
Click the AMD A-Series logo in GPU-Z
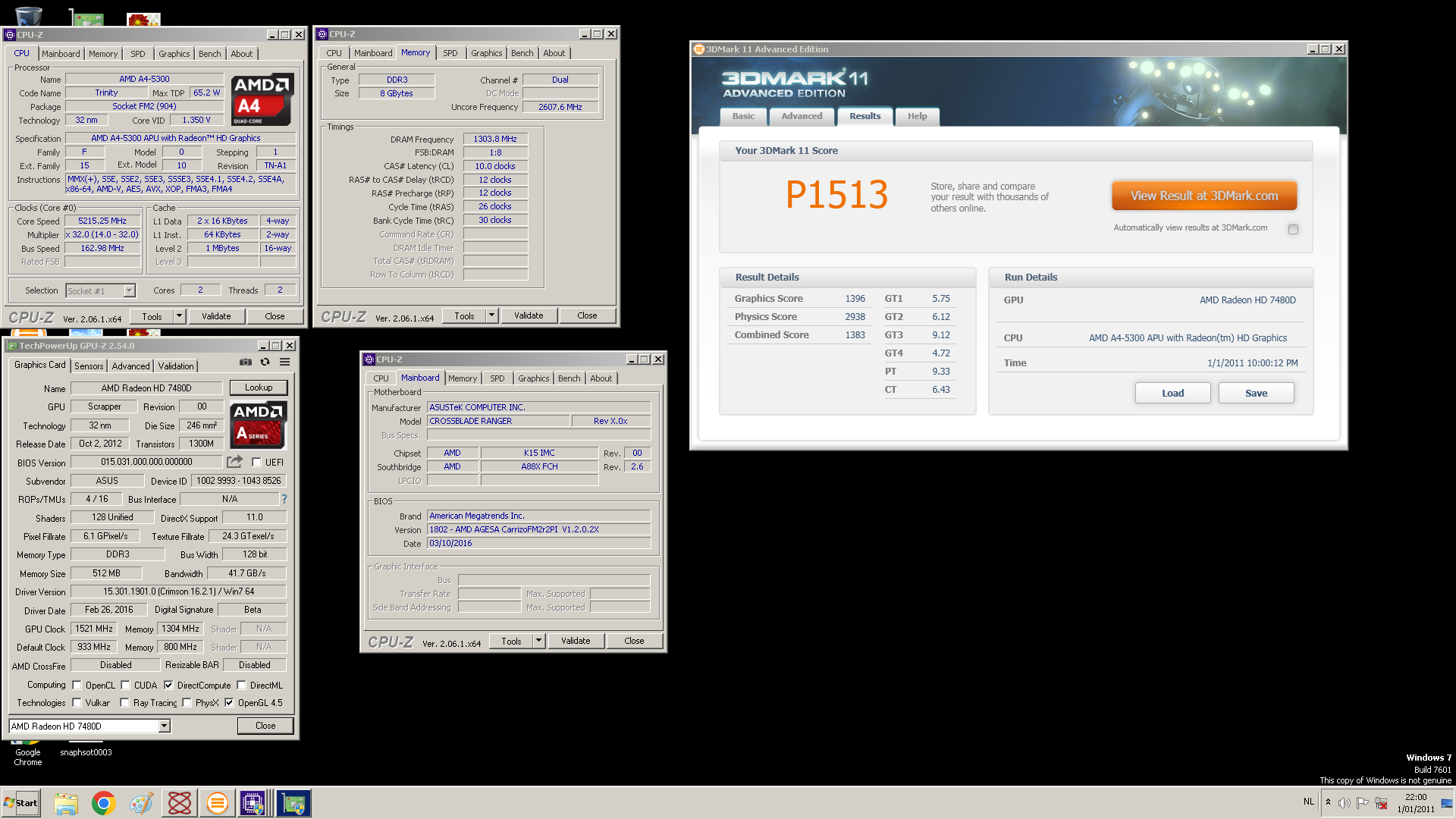(259, 425)
